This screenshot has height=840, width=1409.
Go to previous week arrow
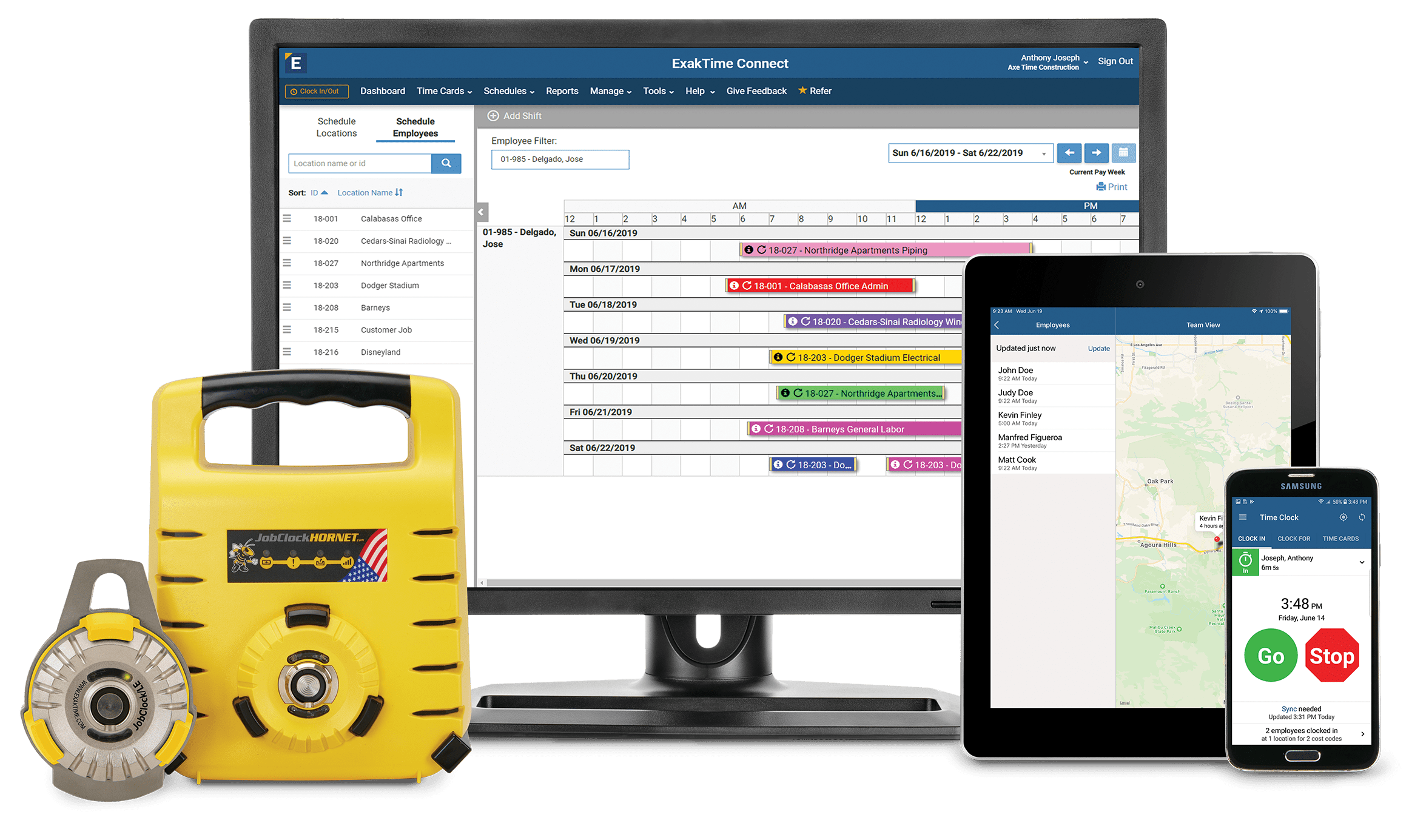click(x=1069, y=153)
